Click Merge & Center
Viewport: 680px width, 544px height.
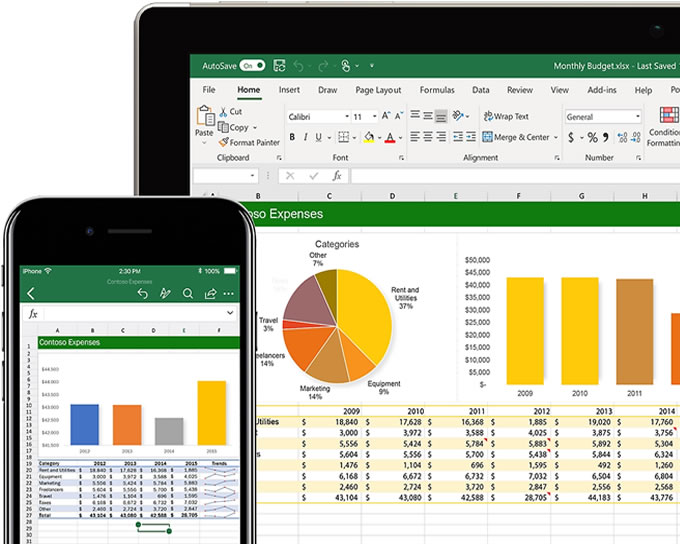(x=516, y=137)
